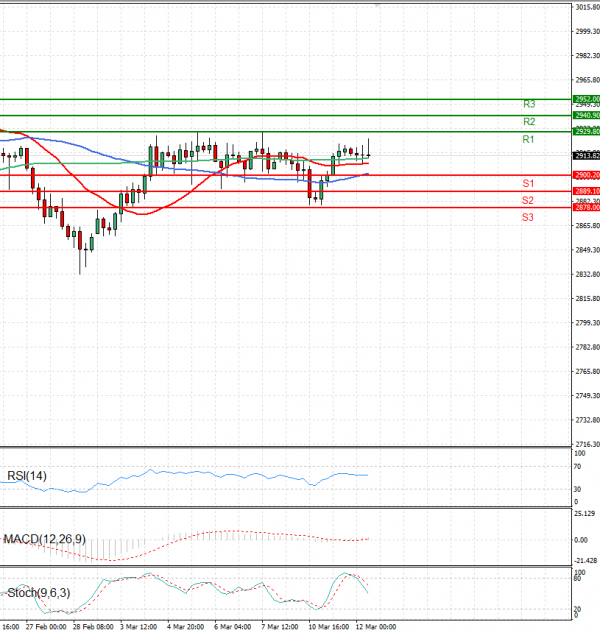
Task: Click the S3 support label
Action: (x=528, y=217)
